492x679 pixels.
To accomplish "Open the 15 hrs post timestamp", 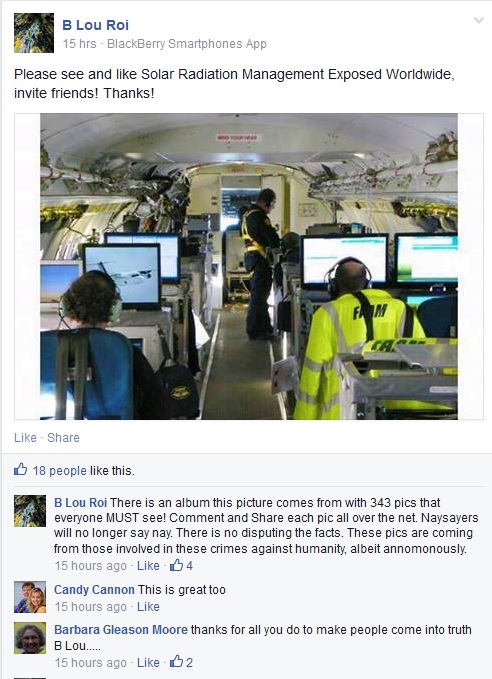I will click(x=79, y=44).
